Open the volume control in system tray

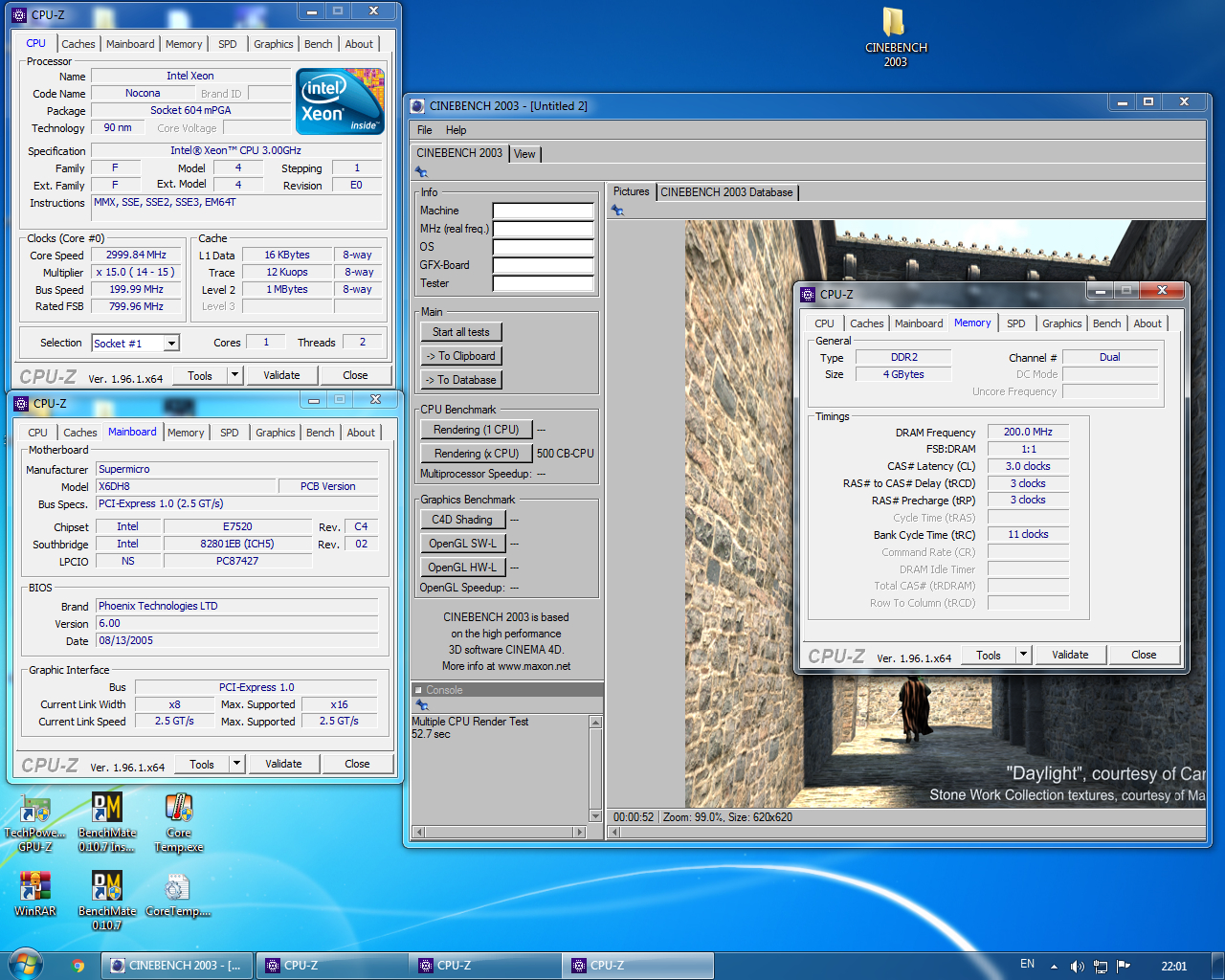click(x=1077, y=967)
